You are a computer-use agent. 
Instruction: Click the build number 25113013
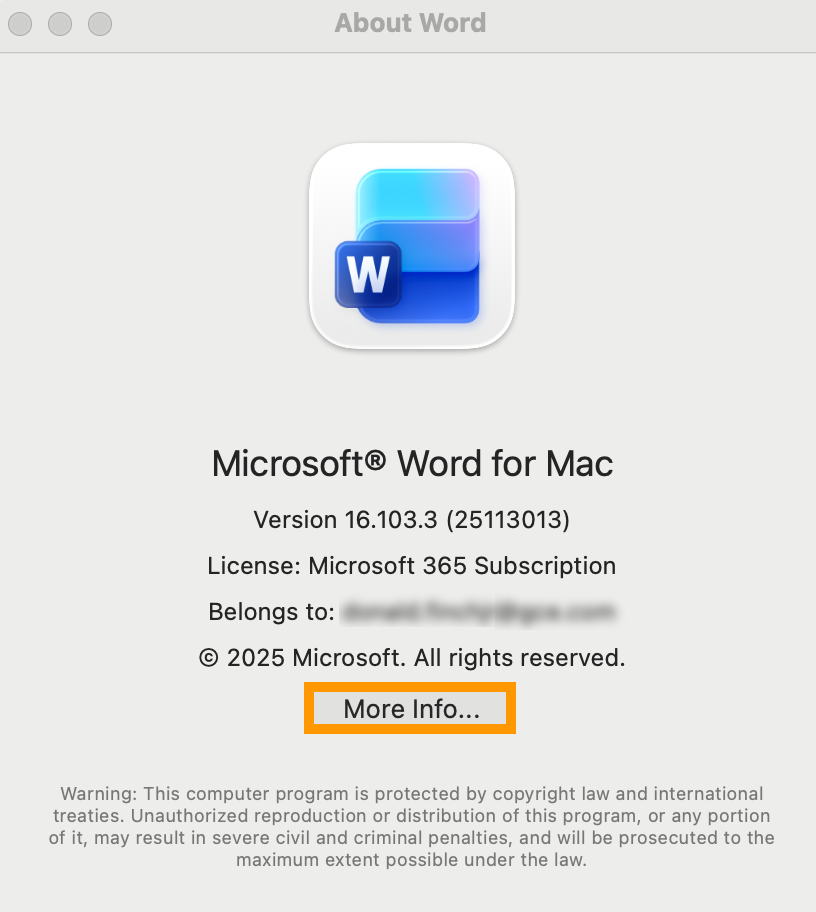pyautogui.click(x=508, y=519)
